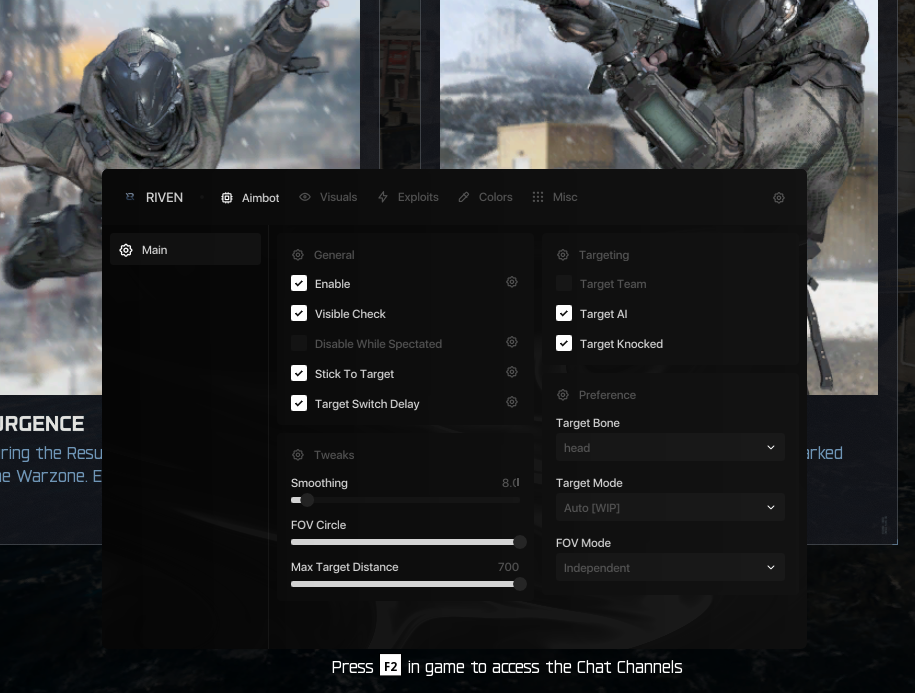Viewport: 915px width, 693px height.
Task: Click the Chat Channels hint text in game
Action: coord(507,667)
